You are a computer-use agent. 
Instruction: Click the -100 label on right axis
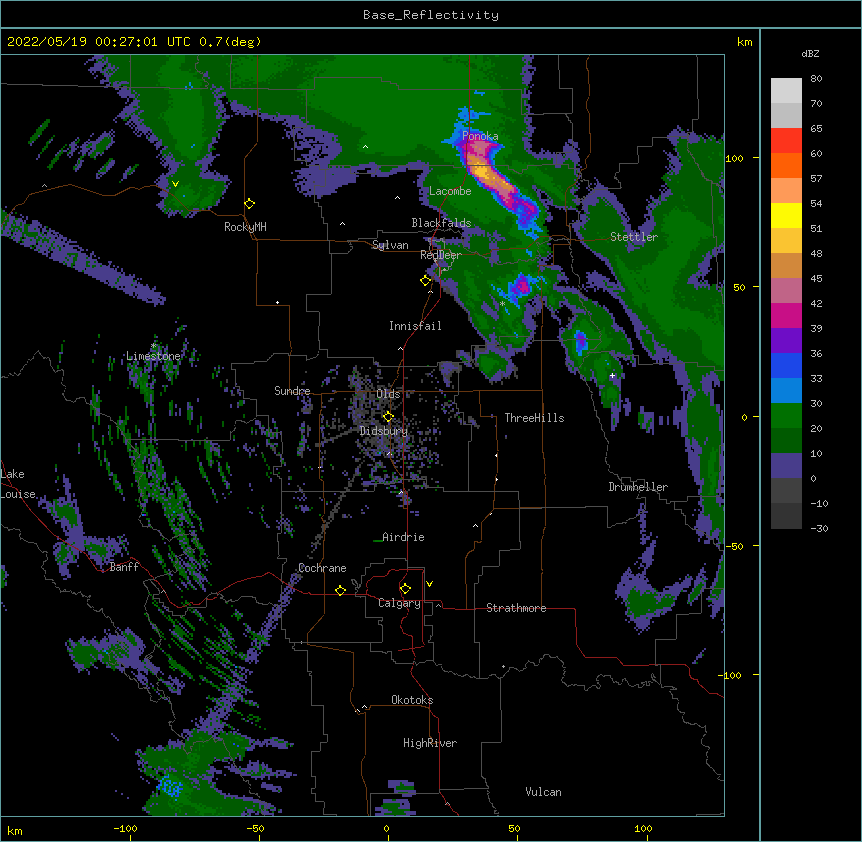pyautogui.click(x=731, y=675)
